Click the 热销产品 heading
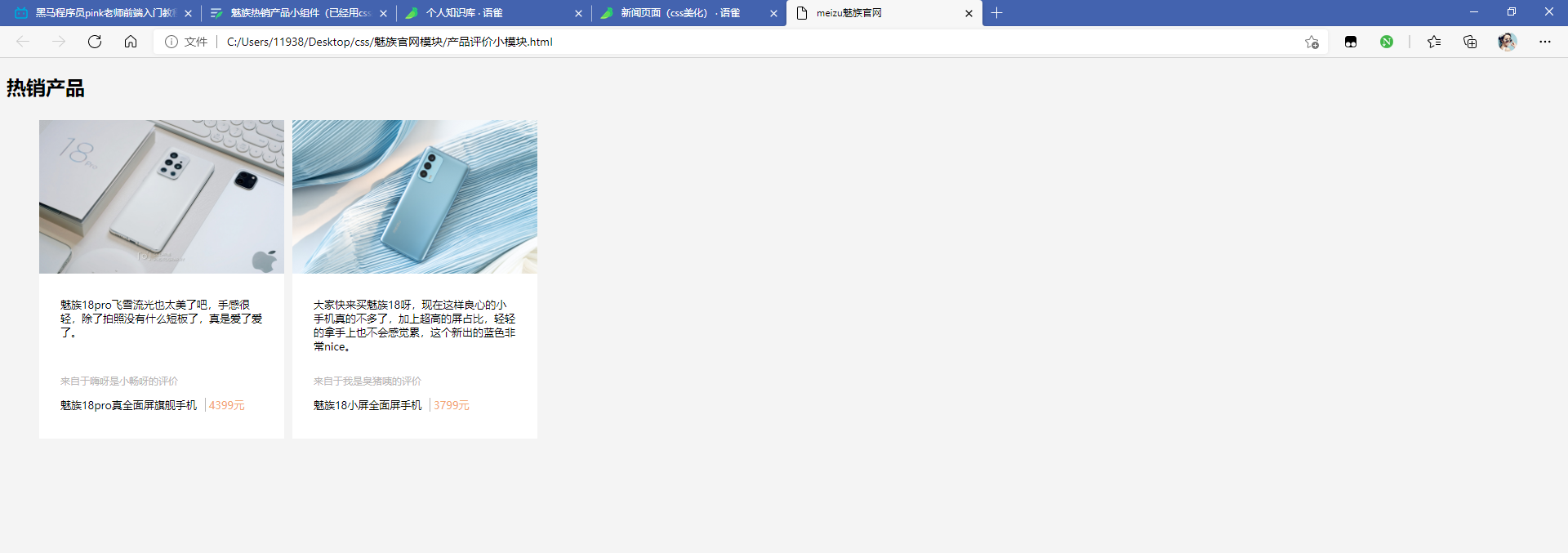The height and width of the screenshot is (553, 1568). 46,88
